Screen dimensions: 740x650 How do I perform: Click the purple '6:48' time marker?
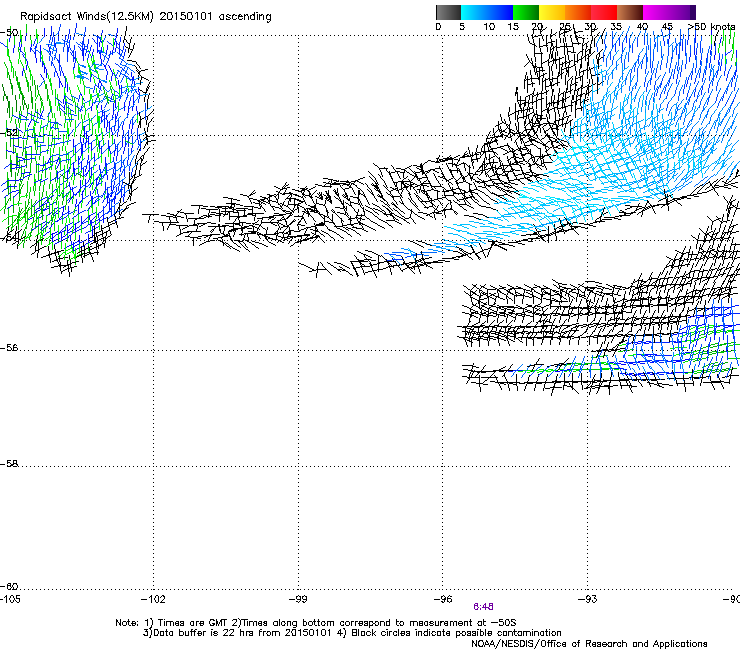(483, 607)
